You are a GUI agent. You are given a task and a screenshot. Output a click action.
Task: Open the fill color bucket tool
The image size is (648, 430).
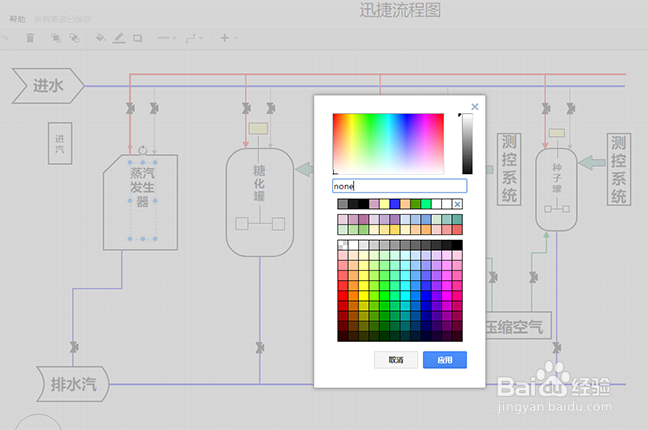[x=100, y=38]
